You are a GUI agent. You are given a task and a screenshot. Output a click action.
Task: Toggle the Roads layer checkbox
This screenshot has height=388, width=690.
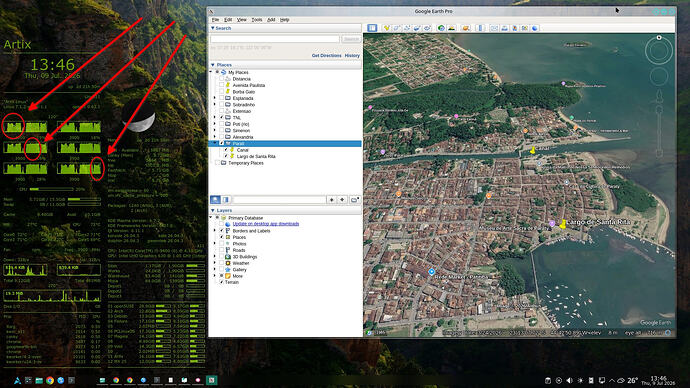(x=221, y=250)
